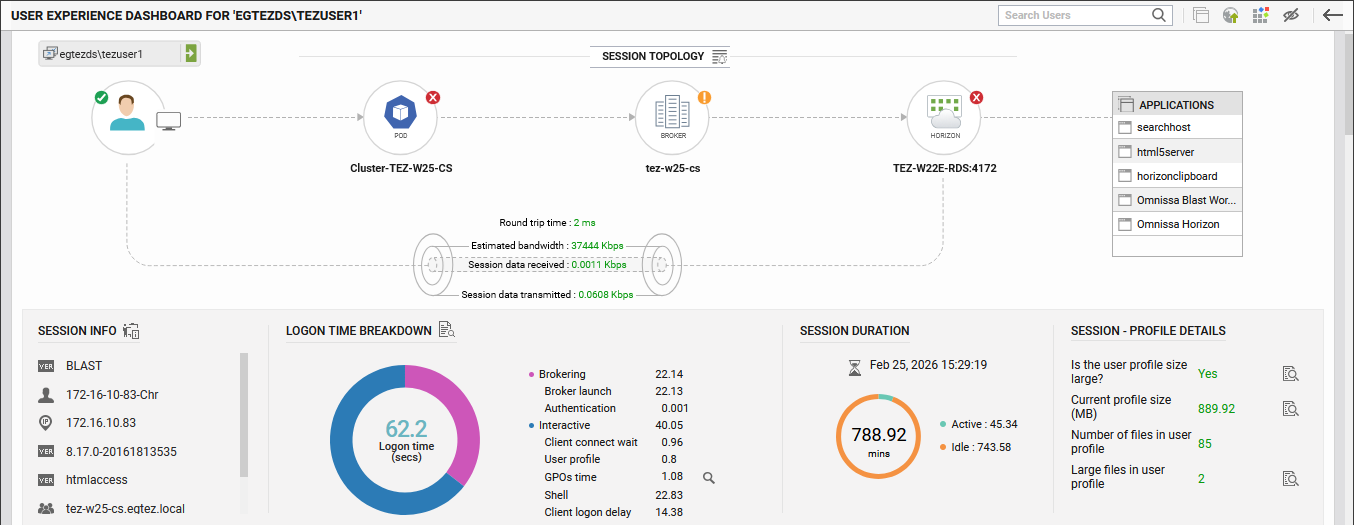Image resolution: width=1354 pixels, height=525 pixels.
Task: Select the Cluster-TEZ-W25-CS pod node icon
Action: [x=401, y=118]
